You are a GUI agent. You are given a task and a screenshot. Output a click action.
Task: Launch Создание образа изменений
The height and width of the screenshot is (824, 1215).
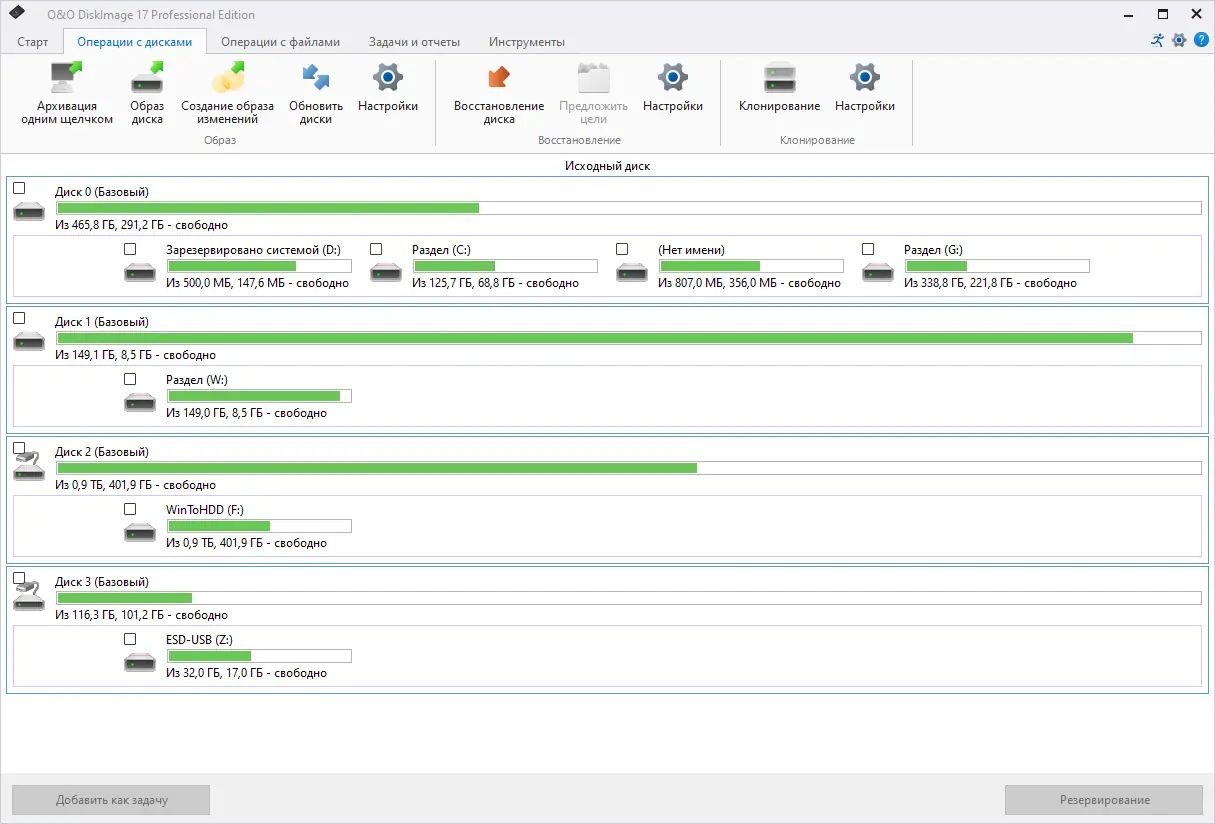(228, 94)
